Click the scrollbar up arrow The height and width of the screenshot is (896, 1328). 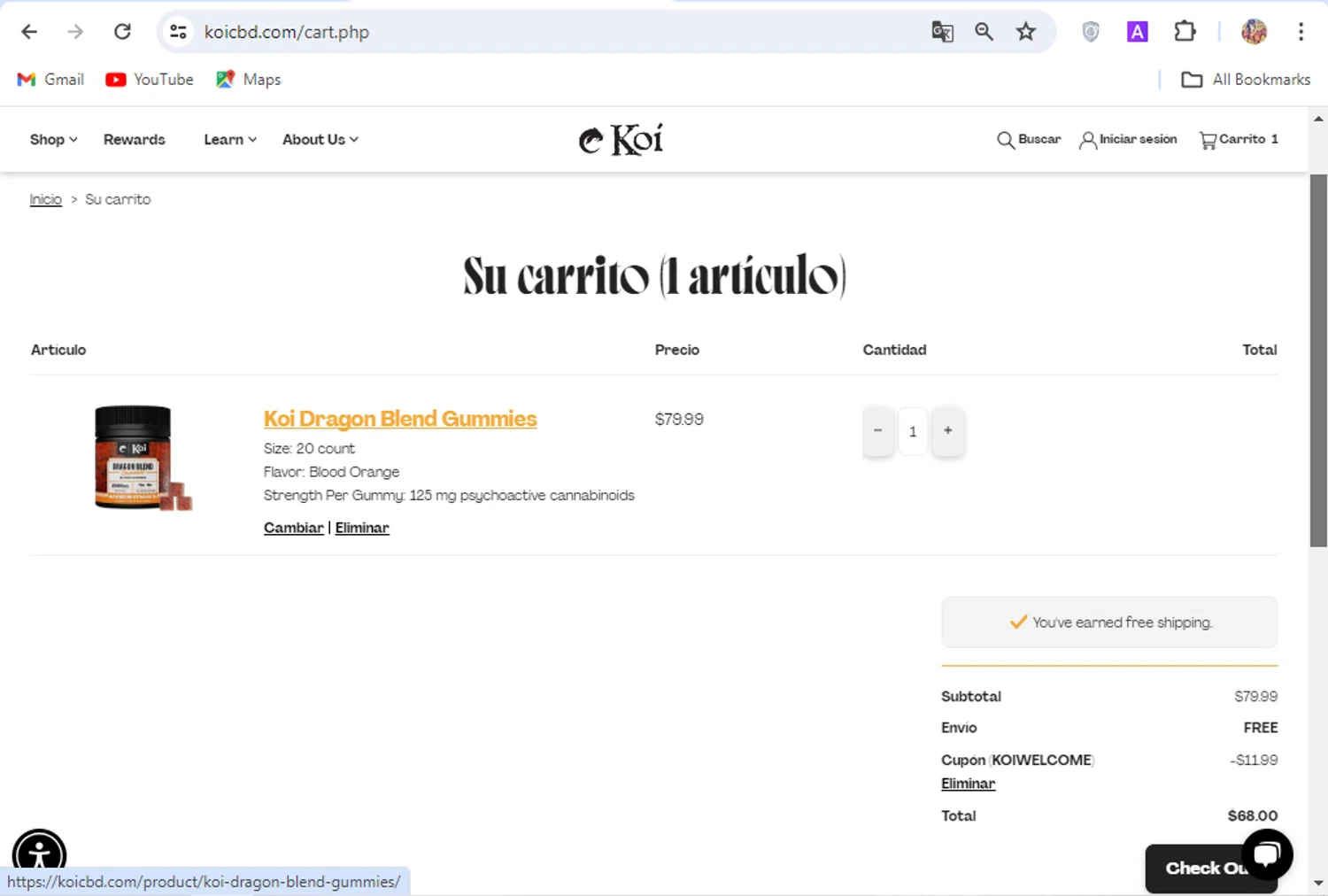1318,118
